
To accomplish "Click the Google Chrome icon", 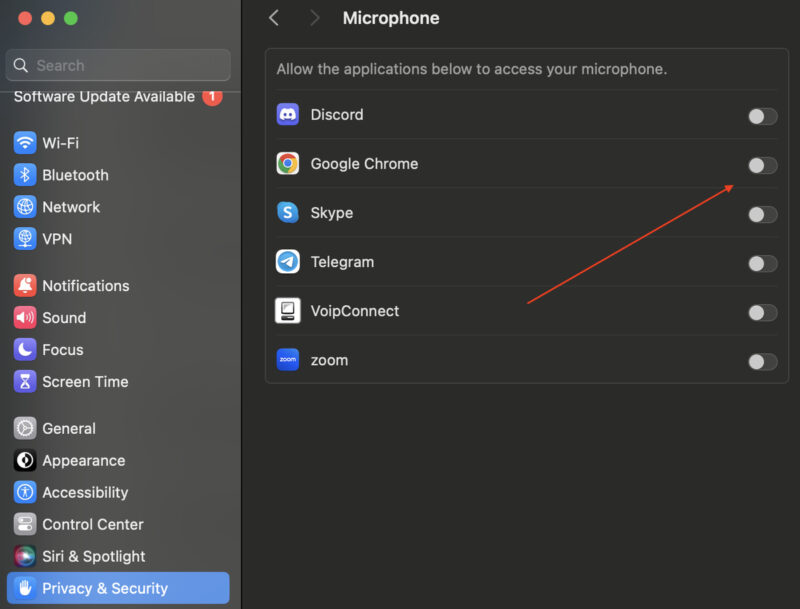I will pyautogui.click(x=288, y=163).
